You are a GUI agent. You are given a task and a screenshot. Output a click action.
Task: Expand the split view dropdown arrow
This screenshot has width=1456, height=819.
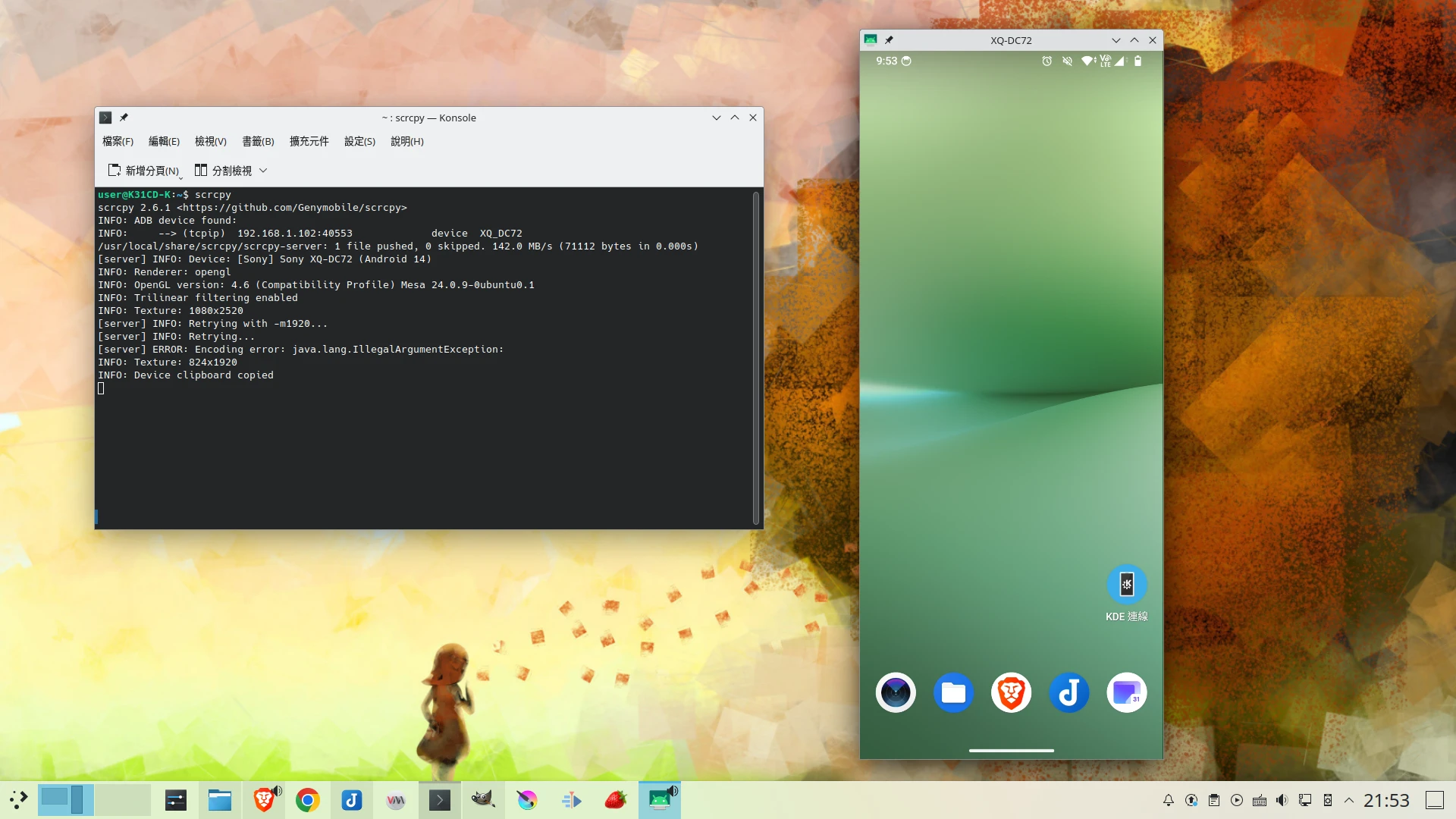point(263,171)
